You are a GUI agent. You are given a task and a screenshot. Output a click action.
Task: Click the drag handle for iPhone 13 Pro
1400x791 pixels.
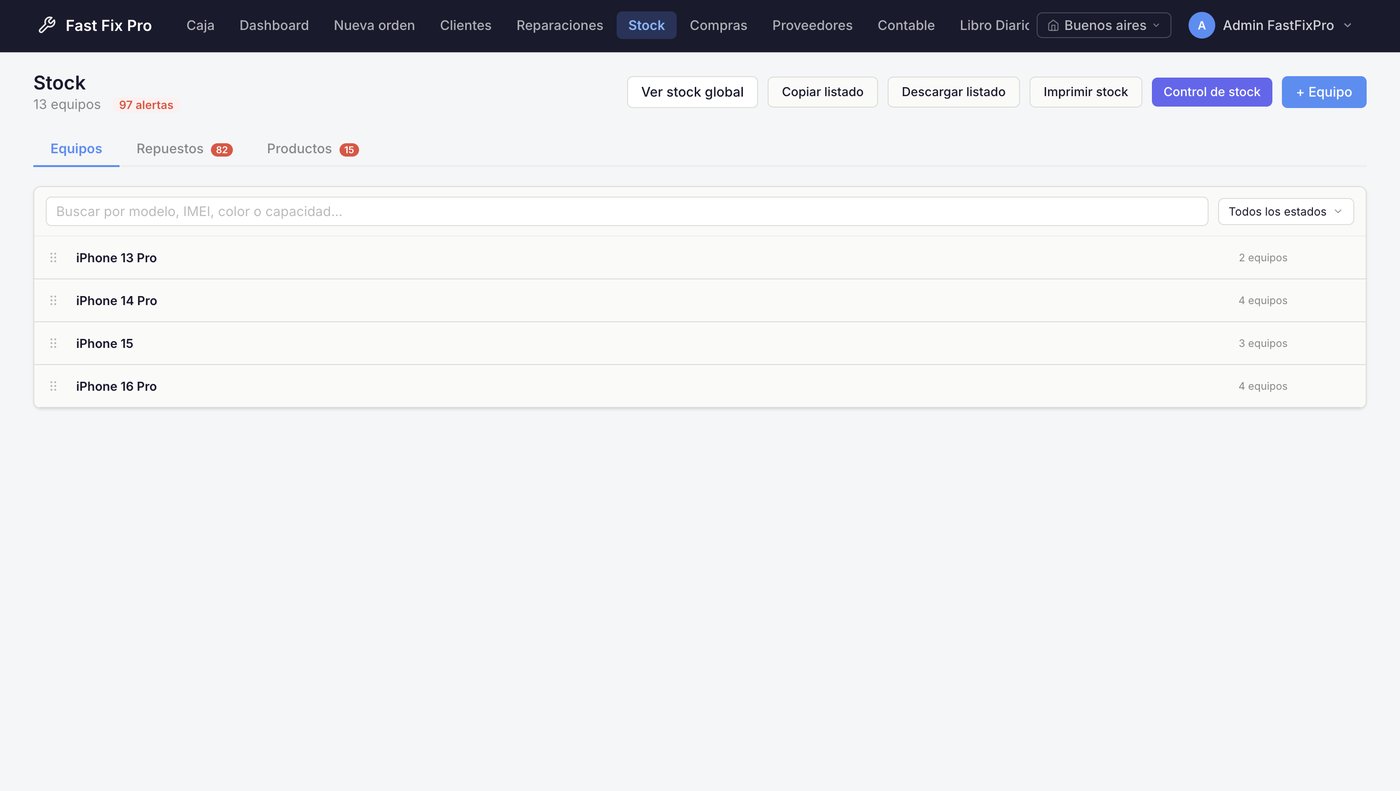53,258
